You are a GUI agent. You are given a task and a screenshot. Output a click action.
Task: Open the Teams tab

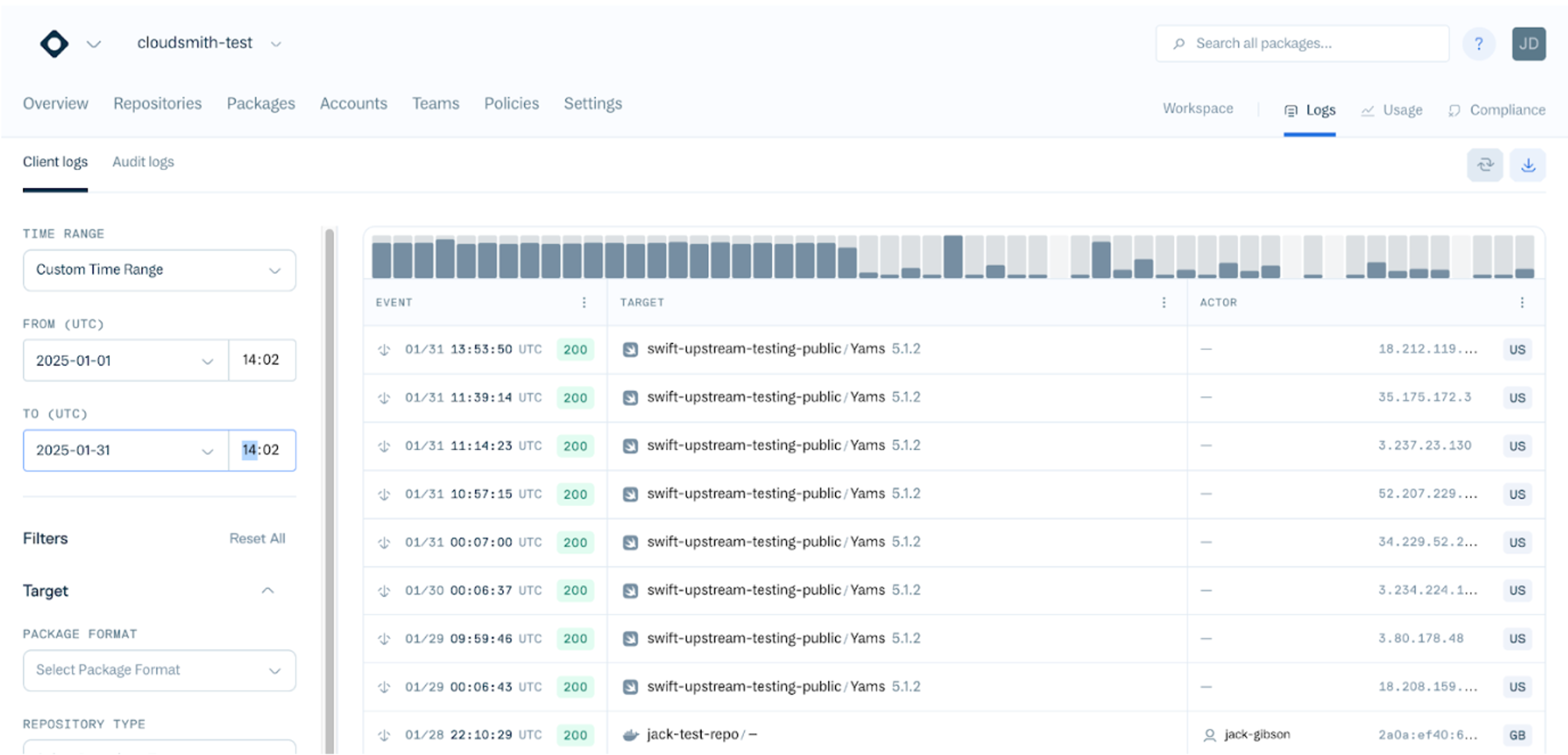[x=435, y=103]
